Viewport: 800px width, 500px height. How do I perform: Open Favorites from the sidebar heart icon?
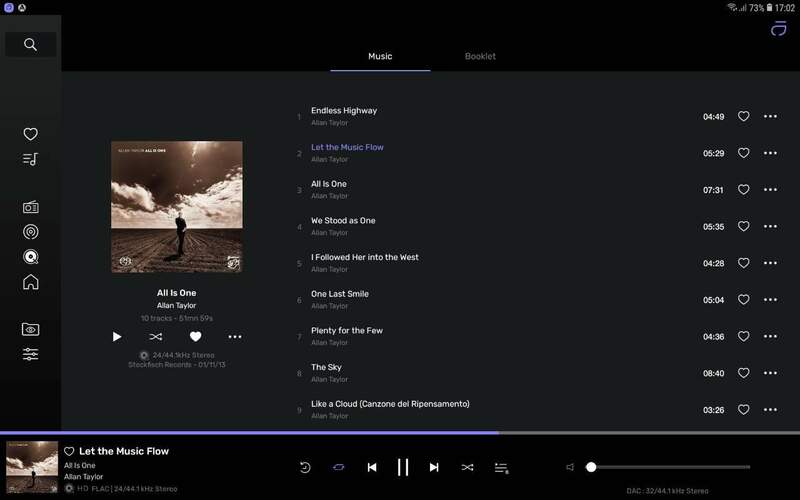click(30, 134)
